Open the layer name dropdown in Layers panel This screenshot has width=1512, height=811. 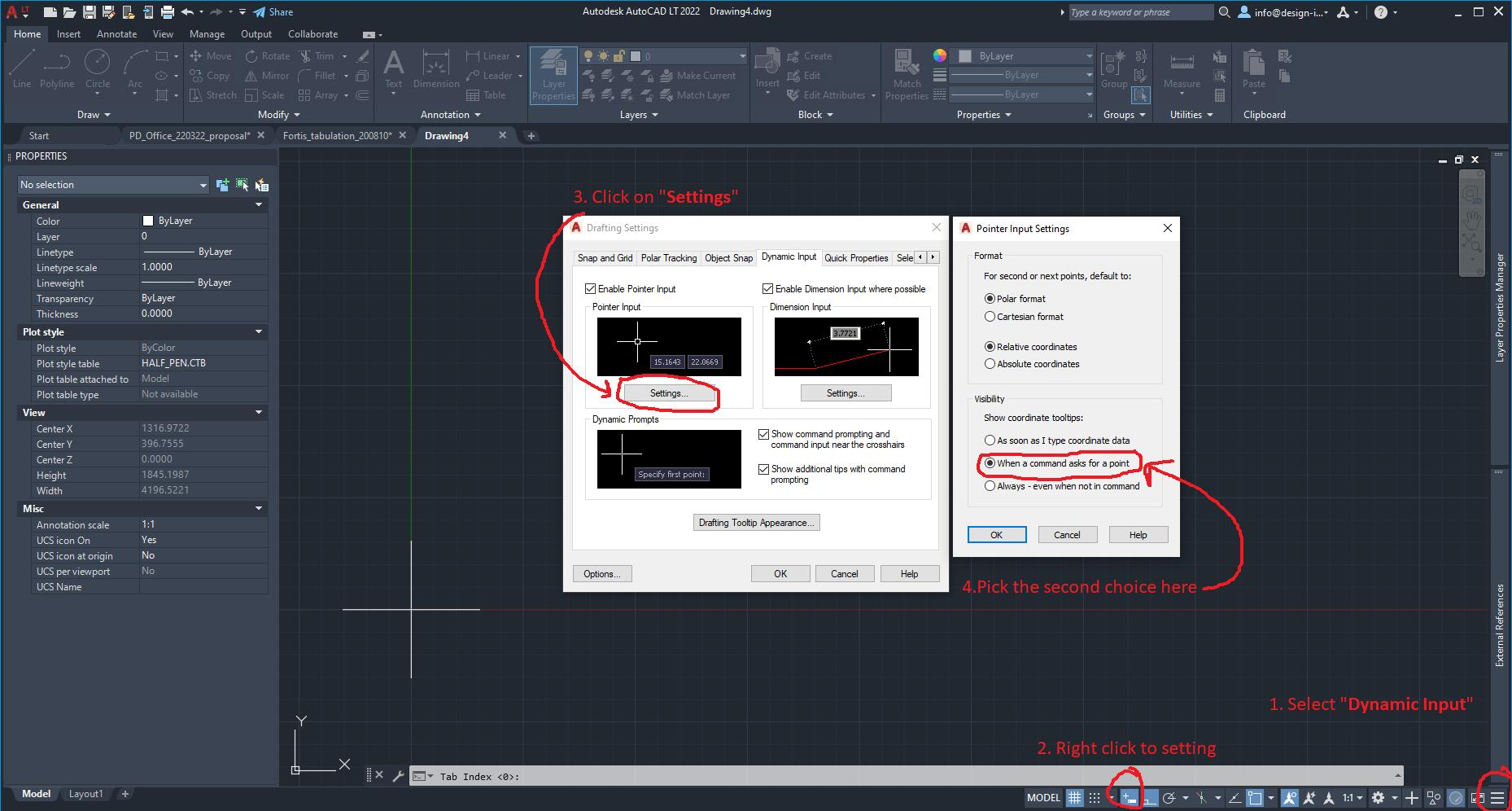[x=742, y=56]
